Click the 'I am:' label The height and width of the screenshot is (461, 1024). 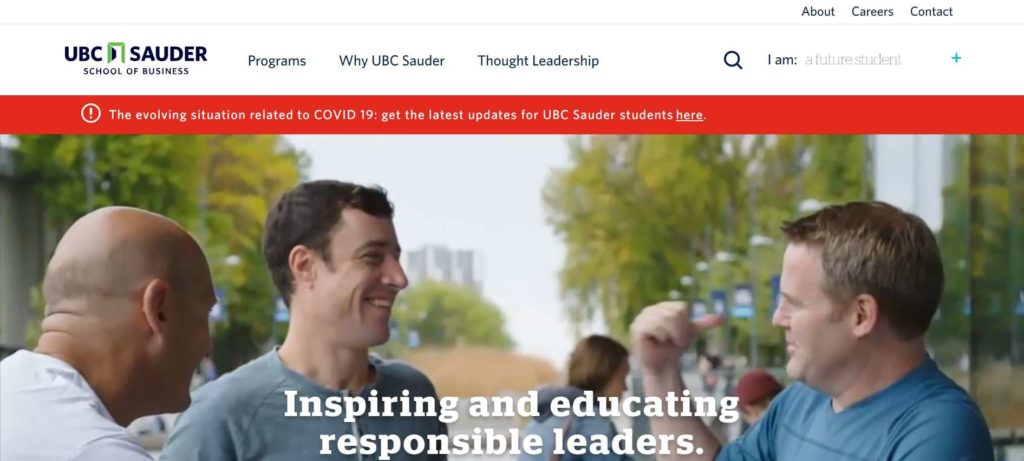click(x=782, y=60)
